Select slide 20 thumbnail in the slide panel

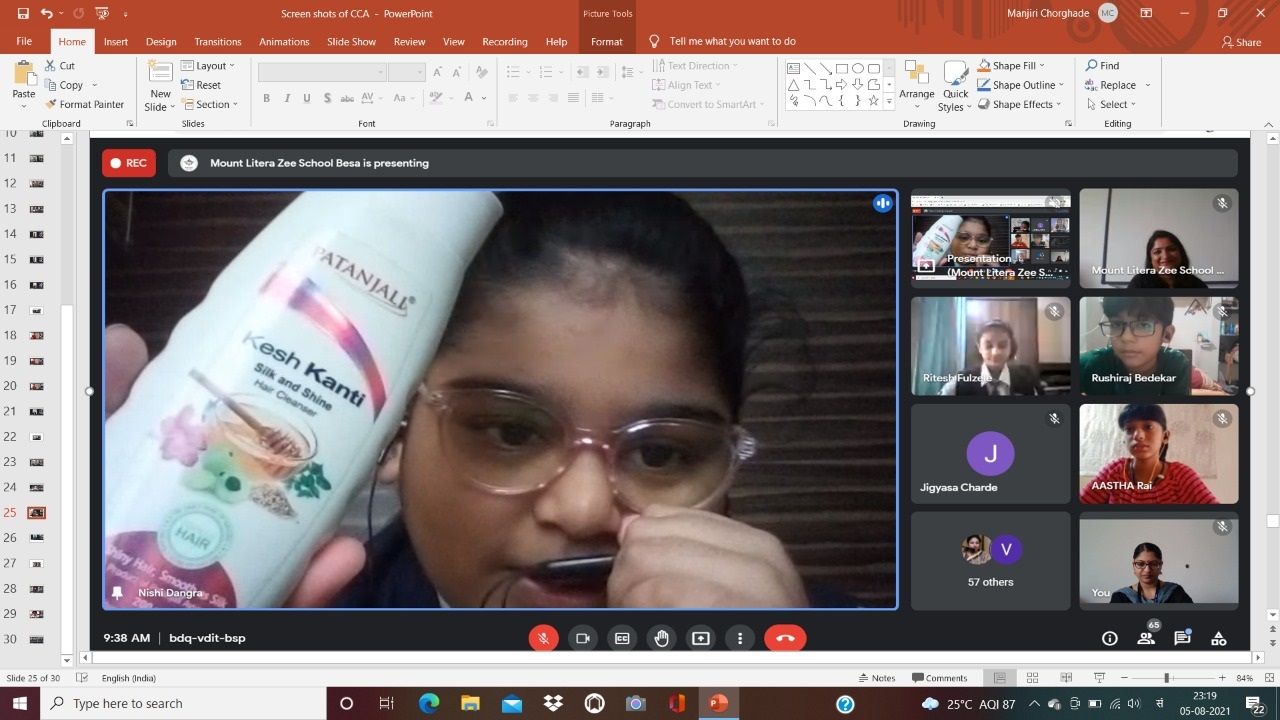tap(36, 386)
